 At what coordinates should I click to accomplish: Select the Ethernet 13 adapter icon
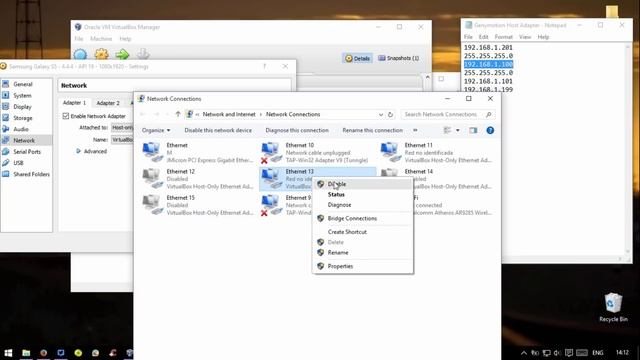click(271, 178)
